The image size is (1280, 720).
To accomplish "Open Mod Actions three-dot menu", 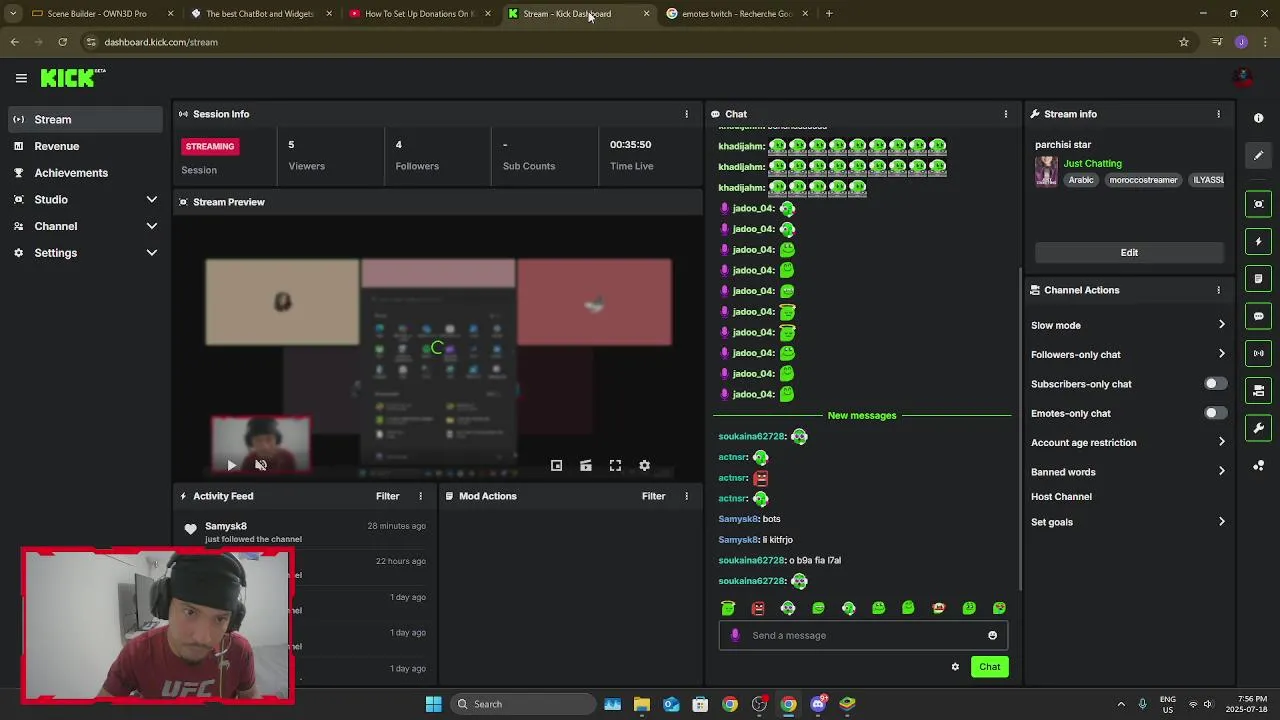I will click(x=686, y=496).
